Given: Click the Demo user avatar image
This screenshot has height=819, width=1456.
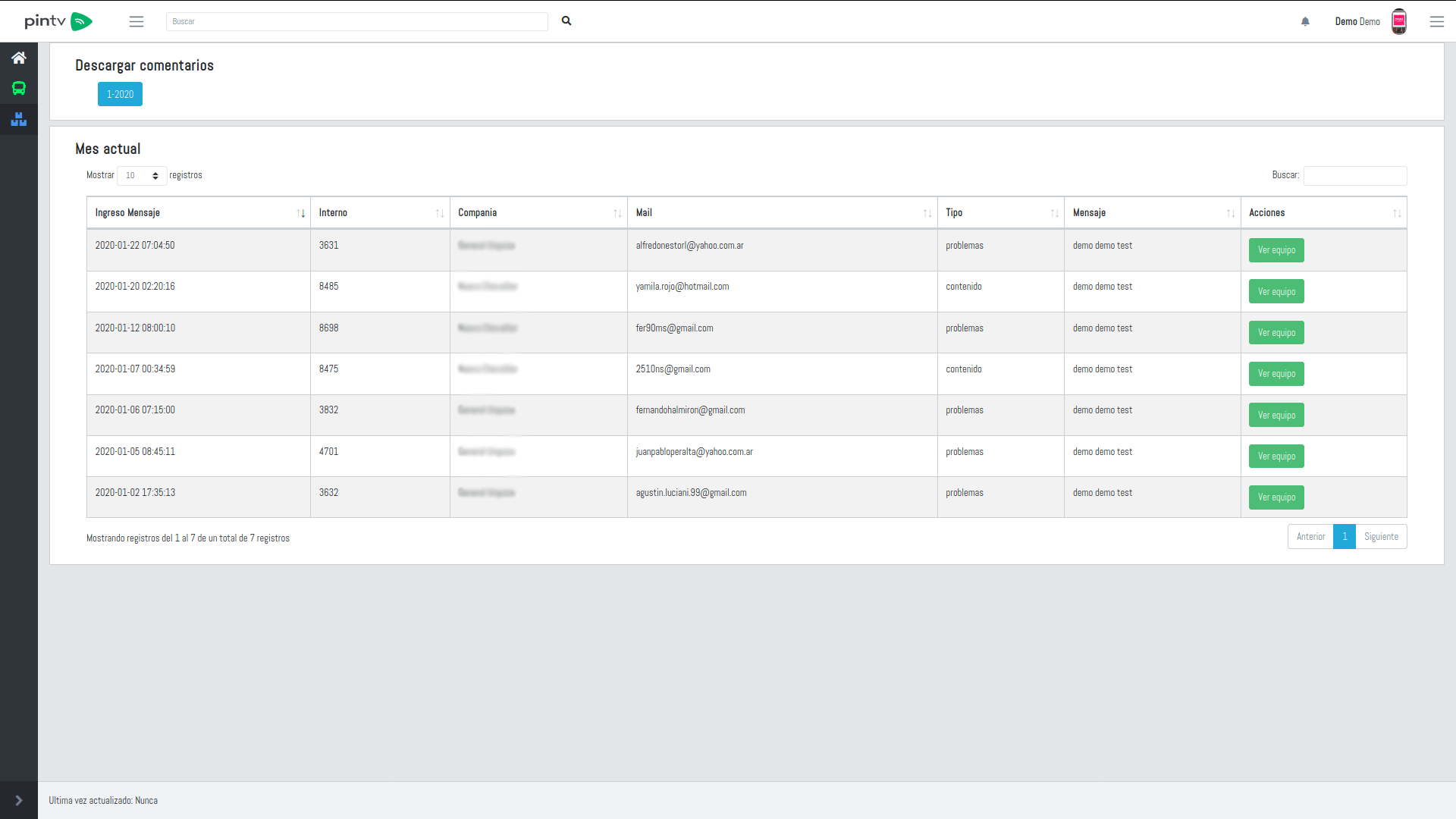Looking at the screenshot, I should pos(1399,21).
